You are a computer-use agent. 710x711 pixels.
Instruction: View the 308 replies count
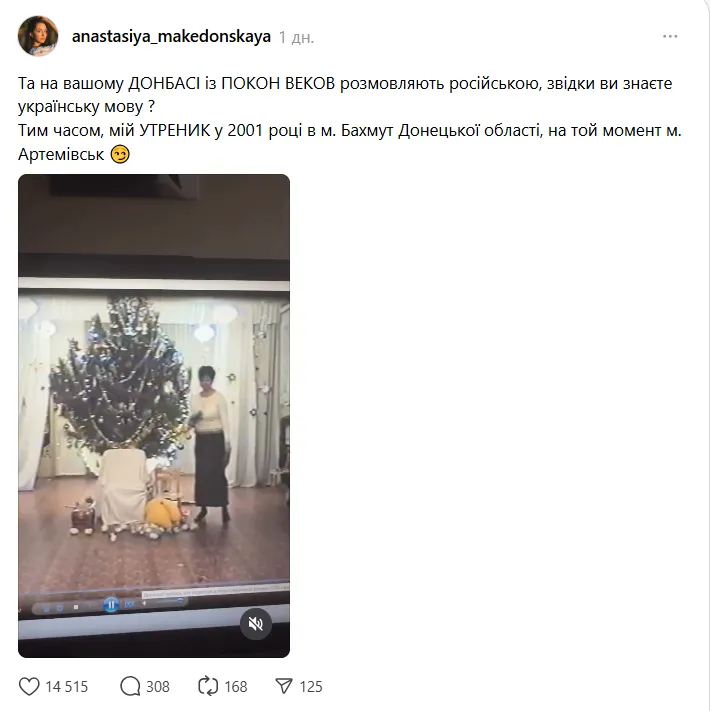pyautogui.click(x=158, y=687)
